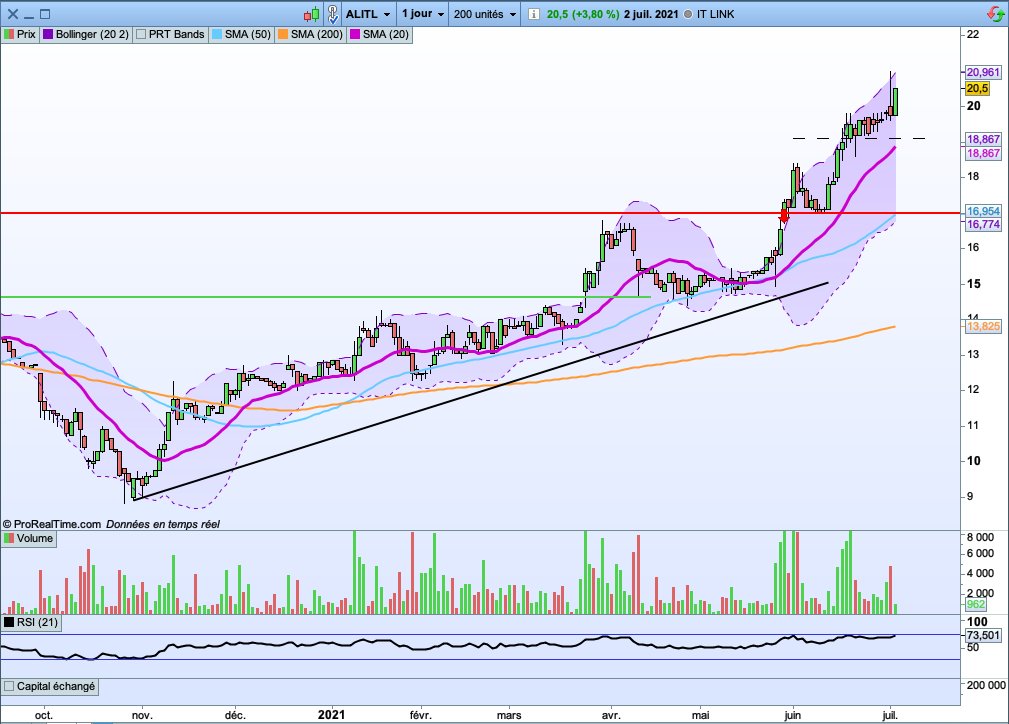
Task: Click the Prix legend color icon
Action: [9, 33]
